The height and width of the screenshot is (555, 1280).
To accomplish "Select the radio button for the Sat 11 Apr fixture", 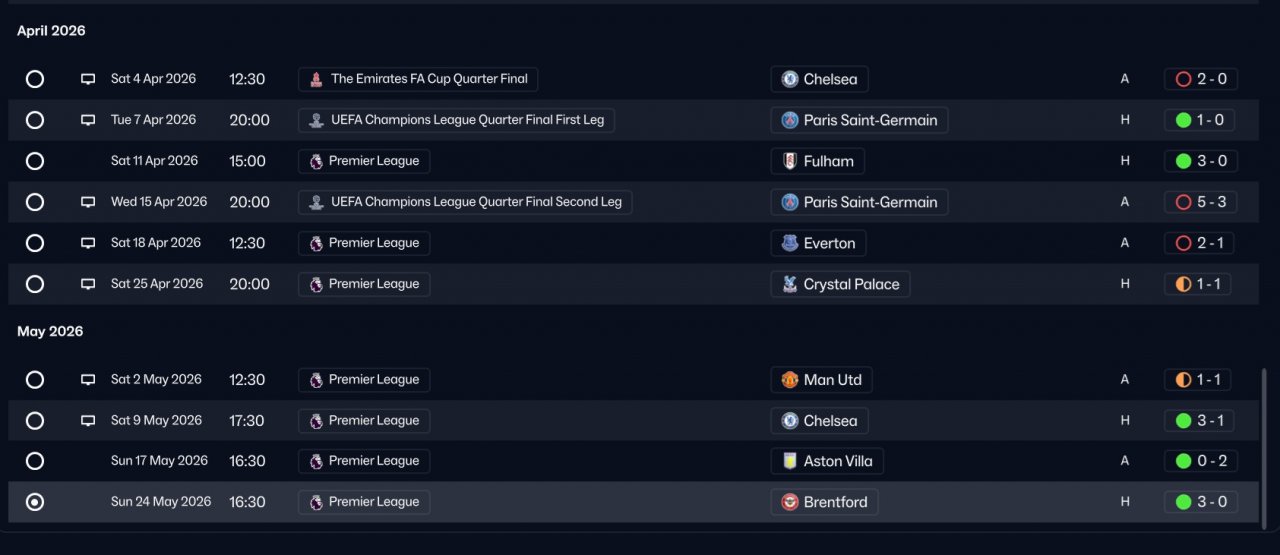I will point(35,161).
